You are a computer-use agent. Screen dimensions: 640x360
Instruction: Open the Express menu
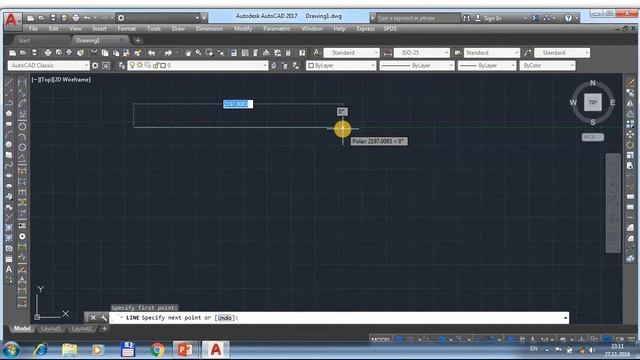click(365, 29)
